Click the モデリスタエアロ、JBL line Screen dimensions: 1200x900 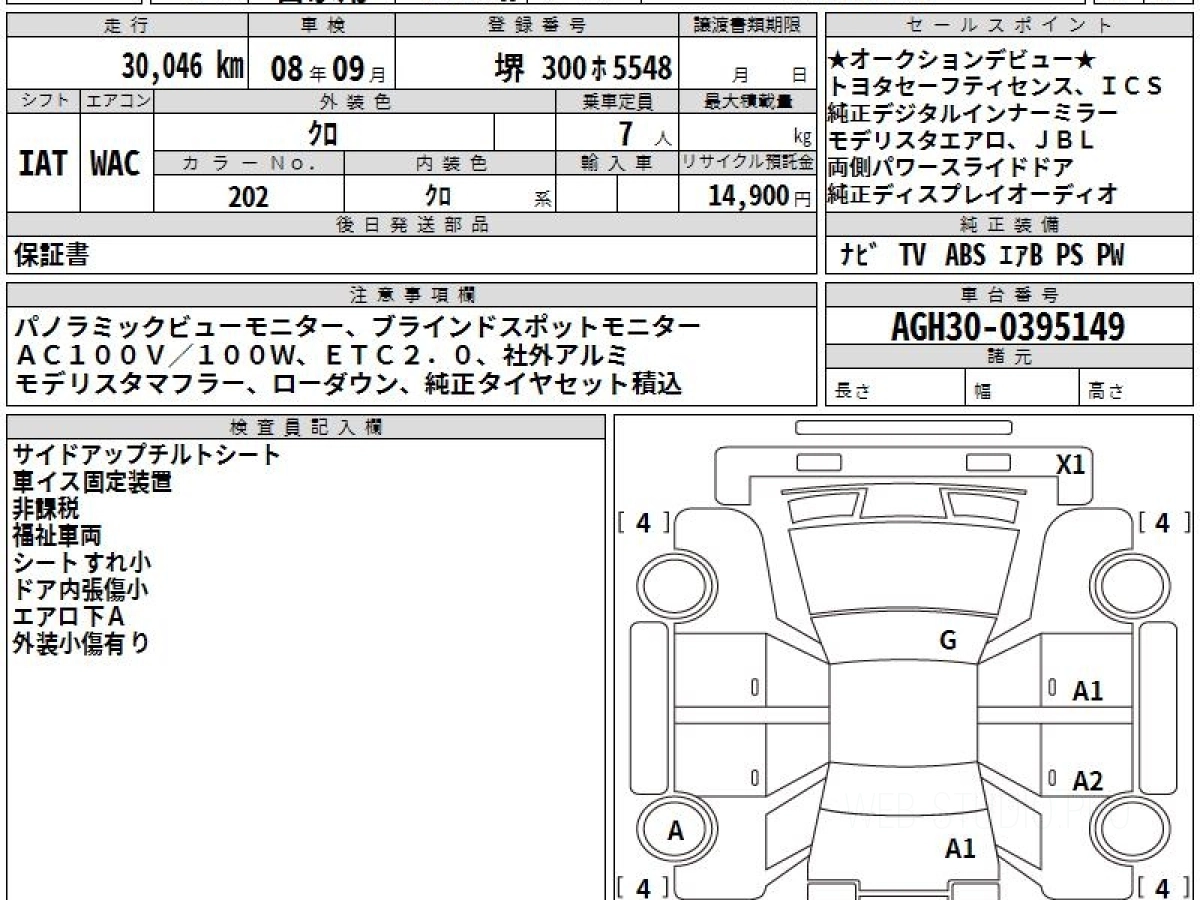pyautogui.click(x=961, y=140)
